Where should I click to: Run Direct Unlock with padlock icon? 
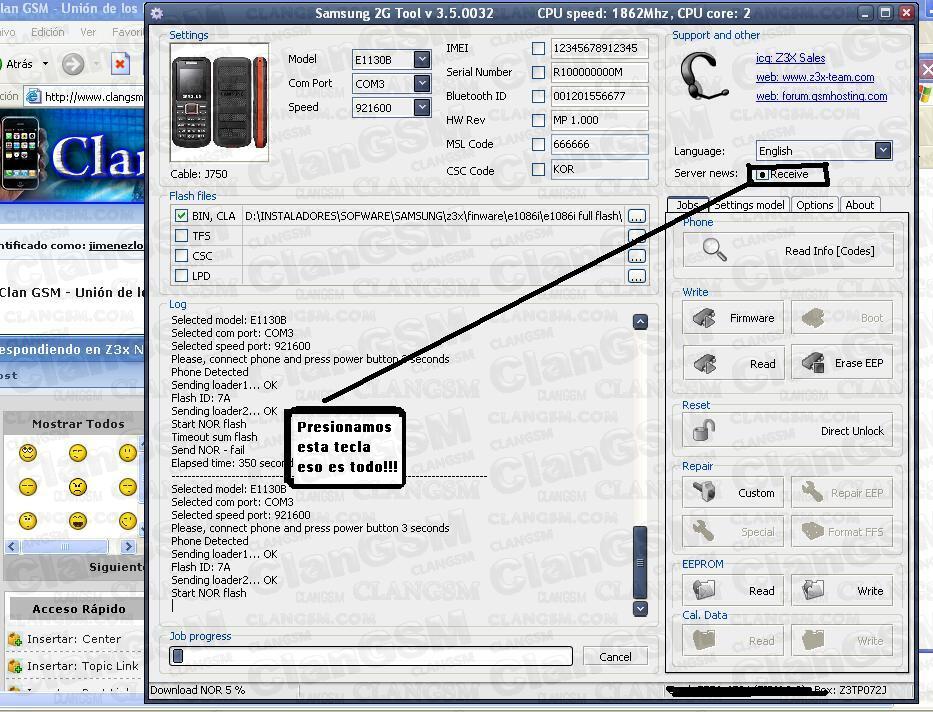(x=788, y=431)
